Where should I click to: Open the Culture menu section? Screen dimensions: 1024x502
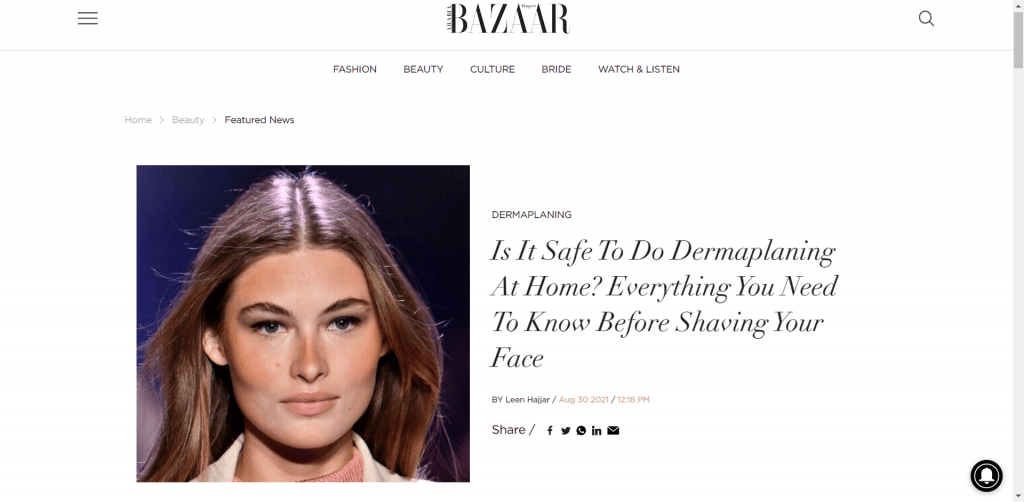coord(492,69)
